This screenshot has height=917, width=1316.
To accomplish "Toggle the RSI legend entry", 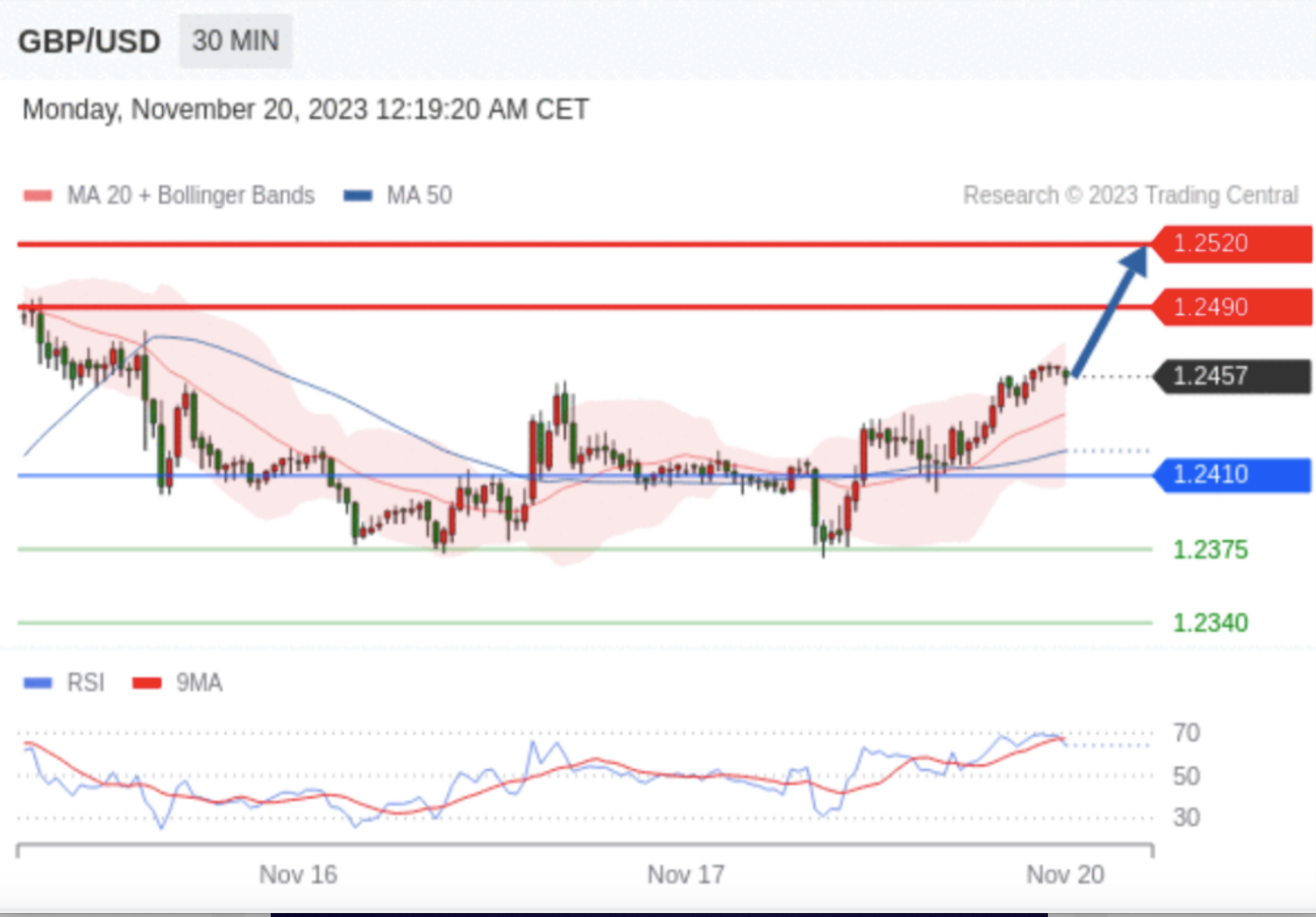I will (64, 682).
